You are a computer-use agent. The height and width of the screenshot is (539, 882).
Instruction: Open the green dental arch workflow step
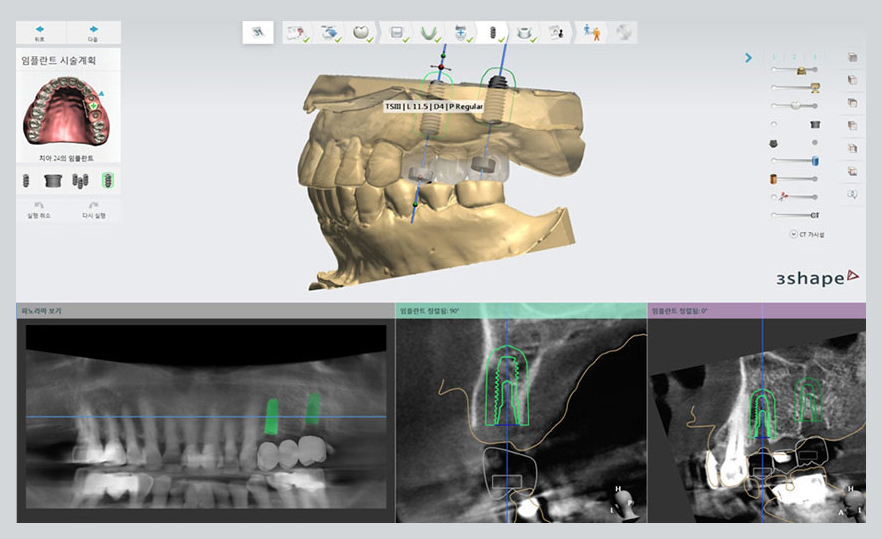coord(430,33)
